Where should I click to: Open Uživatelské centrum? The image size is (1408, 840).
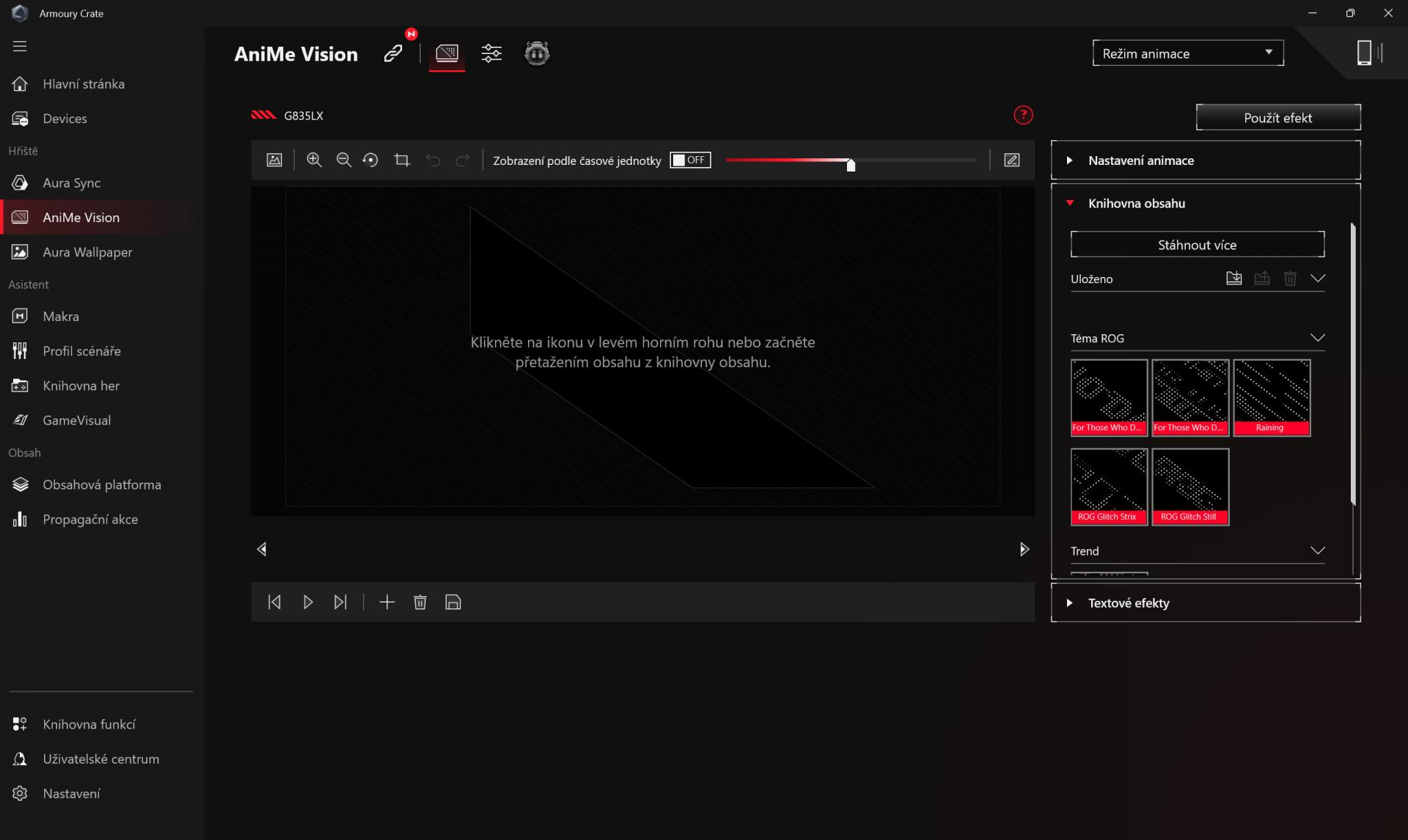102,759
